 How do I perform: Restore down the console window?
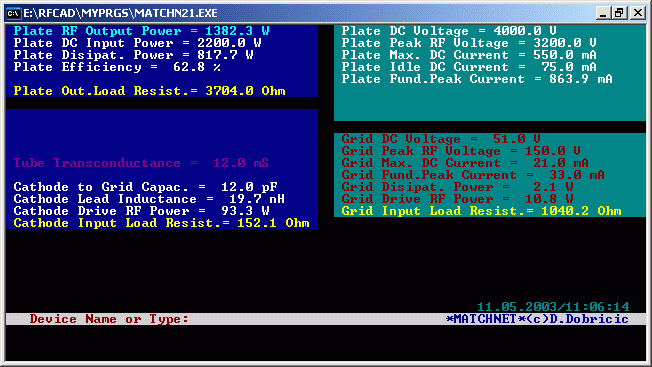pos(620,13)
